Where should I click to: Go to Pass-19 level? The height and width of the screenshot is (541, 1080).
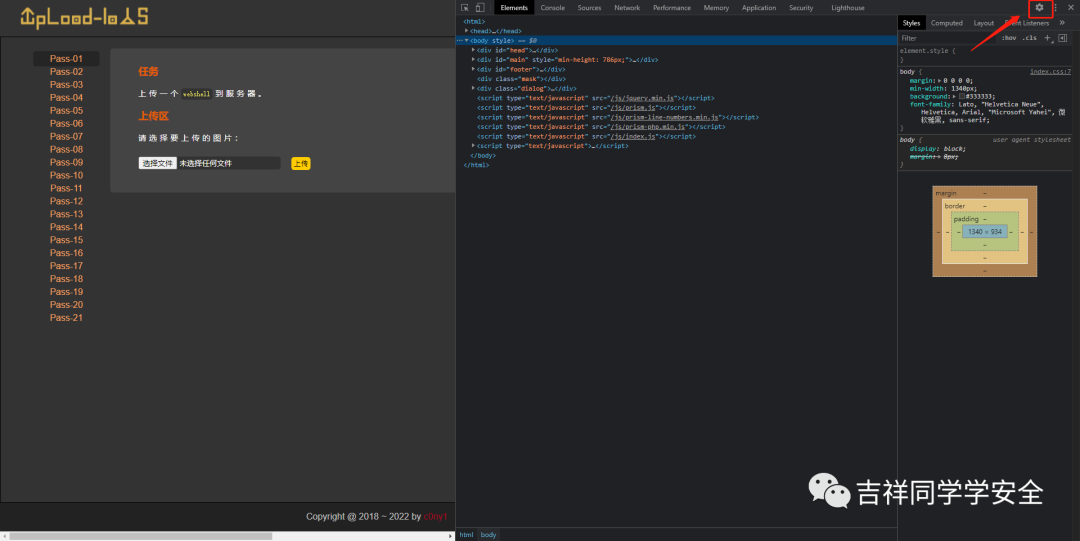click(66, 292)
